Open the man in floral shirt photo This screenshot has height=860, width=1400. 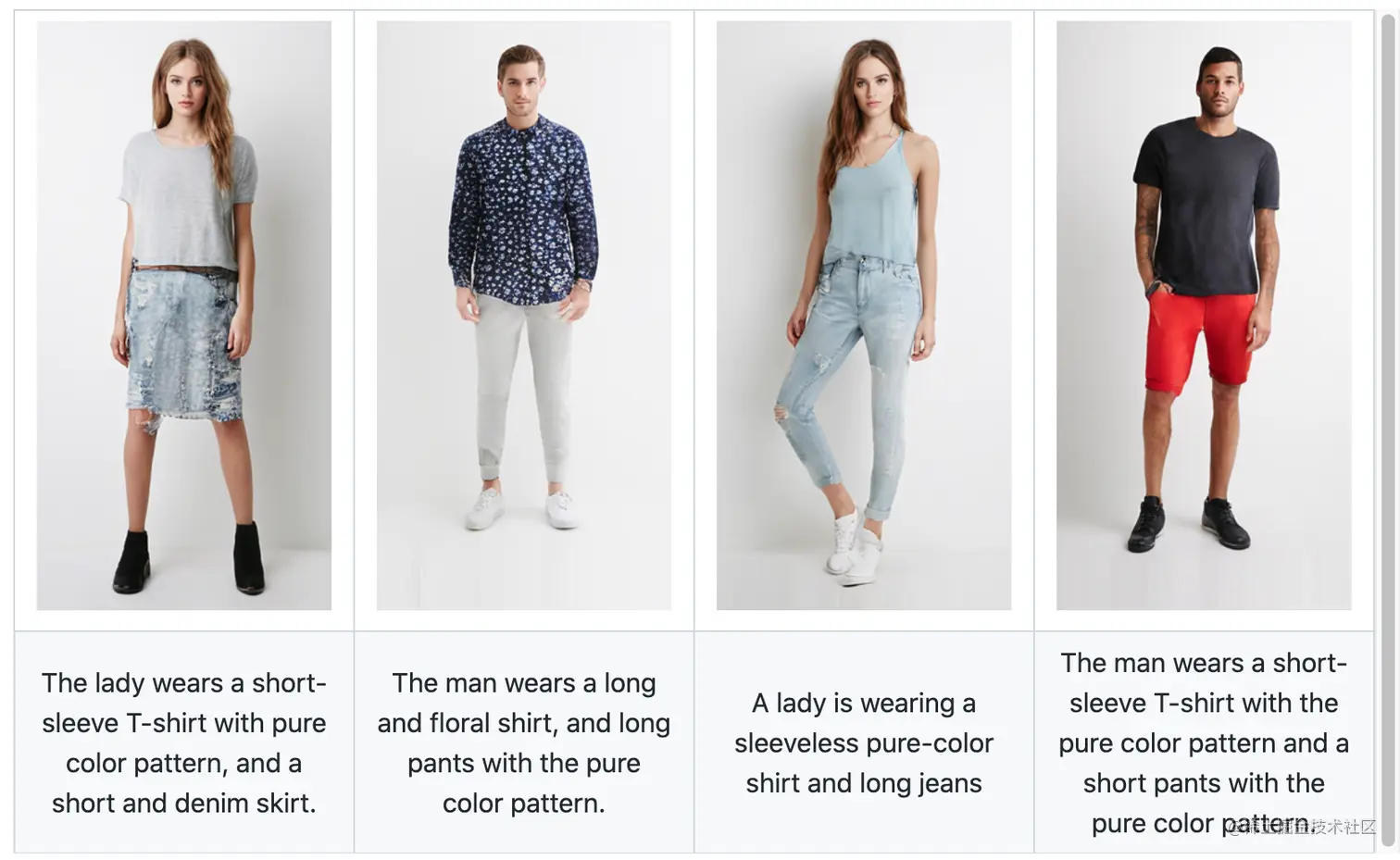(524, 316)
